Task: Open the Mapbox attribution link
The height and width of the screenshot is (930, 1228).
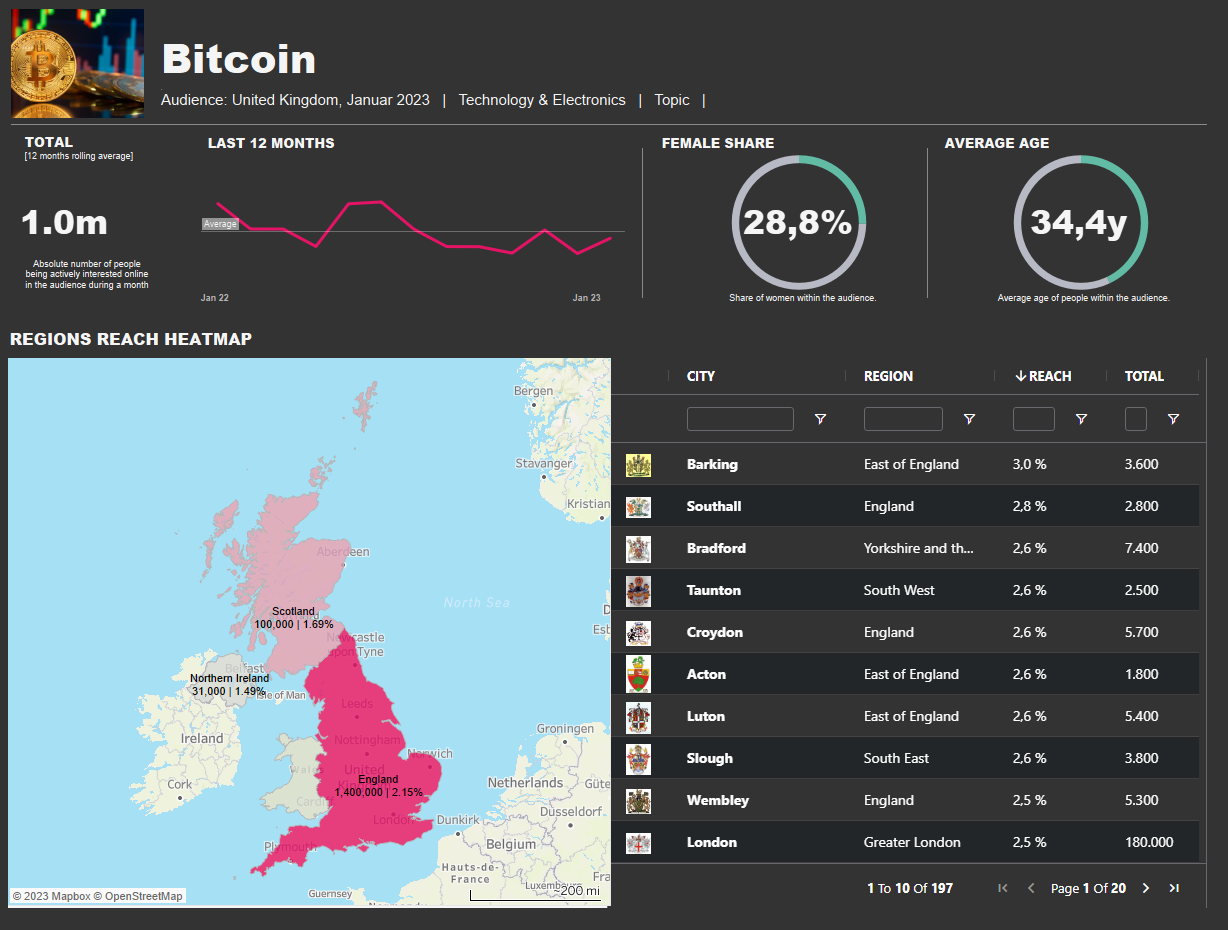Action: point(51,896)
